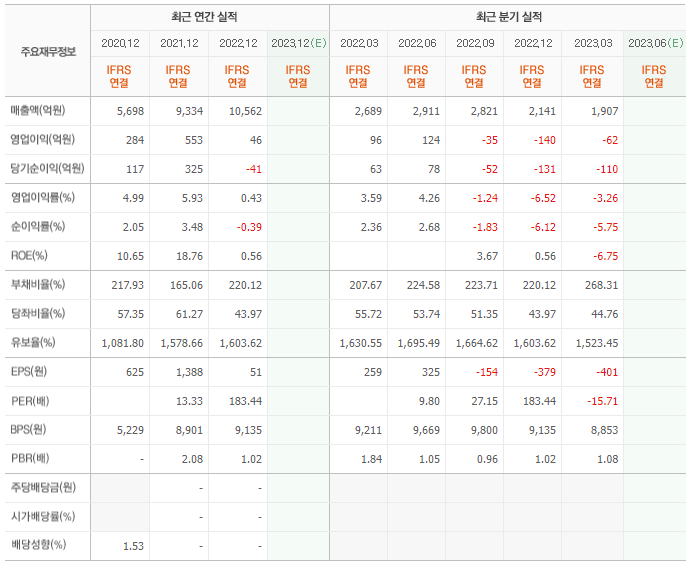Click the PBR value 0.96
Image resolution: width=691 pixels, height=564 pixels.
tap(487, 460)
